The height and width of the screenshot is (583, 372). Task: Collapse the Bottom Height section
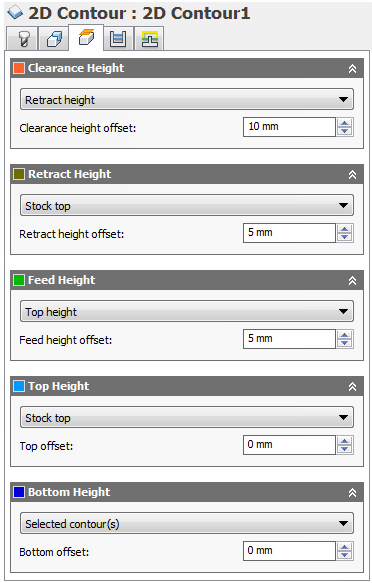(x=352, y=492)
